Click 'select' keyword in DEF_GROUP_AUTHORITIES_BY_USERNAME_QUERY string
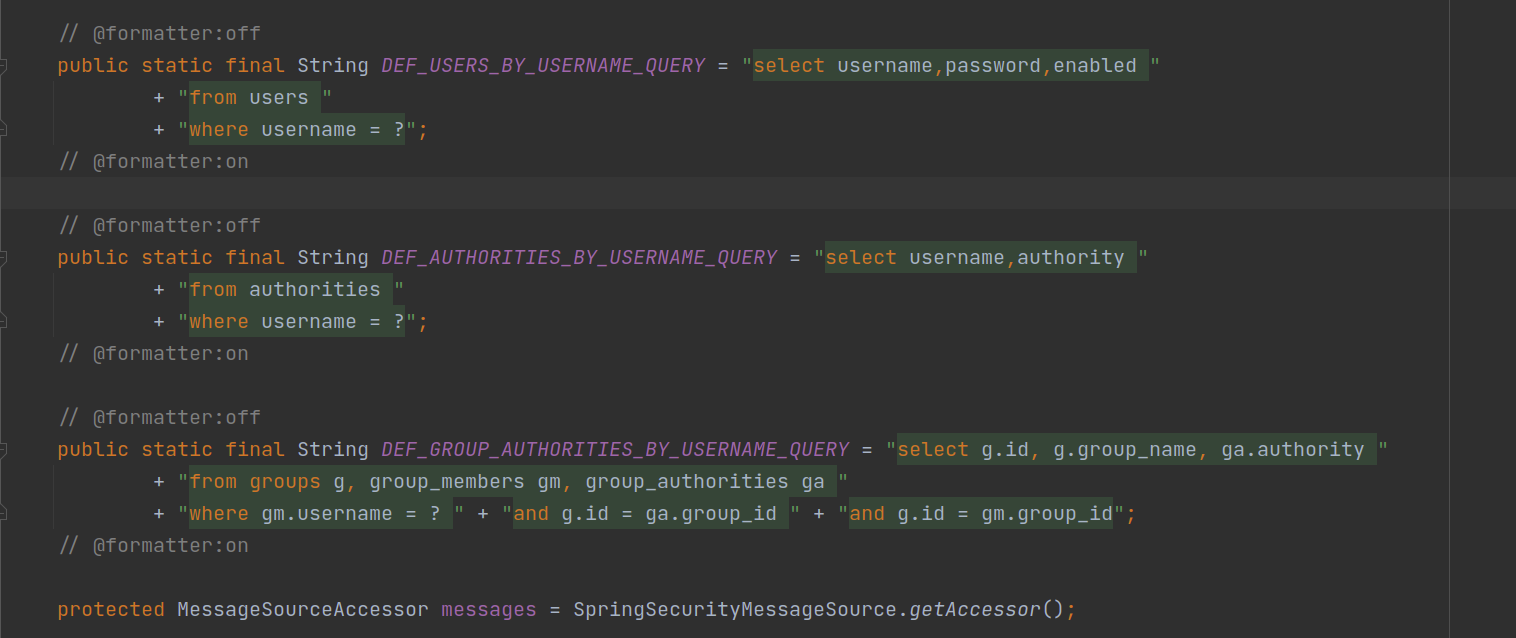Screen dimensions: 1516x638 click(933, 450)
